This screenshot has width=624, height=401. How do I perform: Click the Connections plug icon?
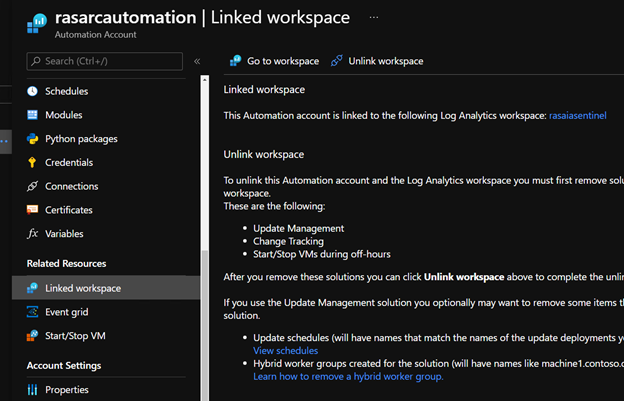[x=32, y=186]
